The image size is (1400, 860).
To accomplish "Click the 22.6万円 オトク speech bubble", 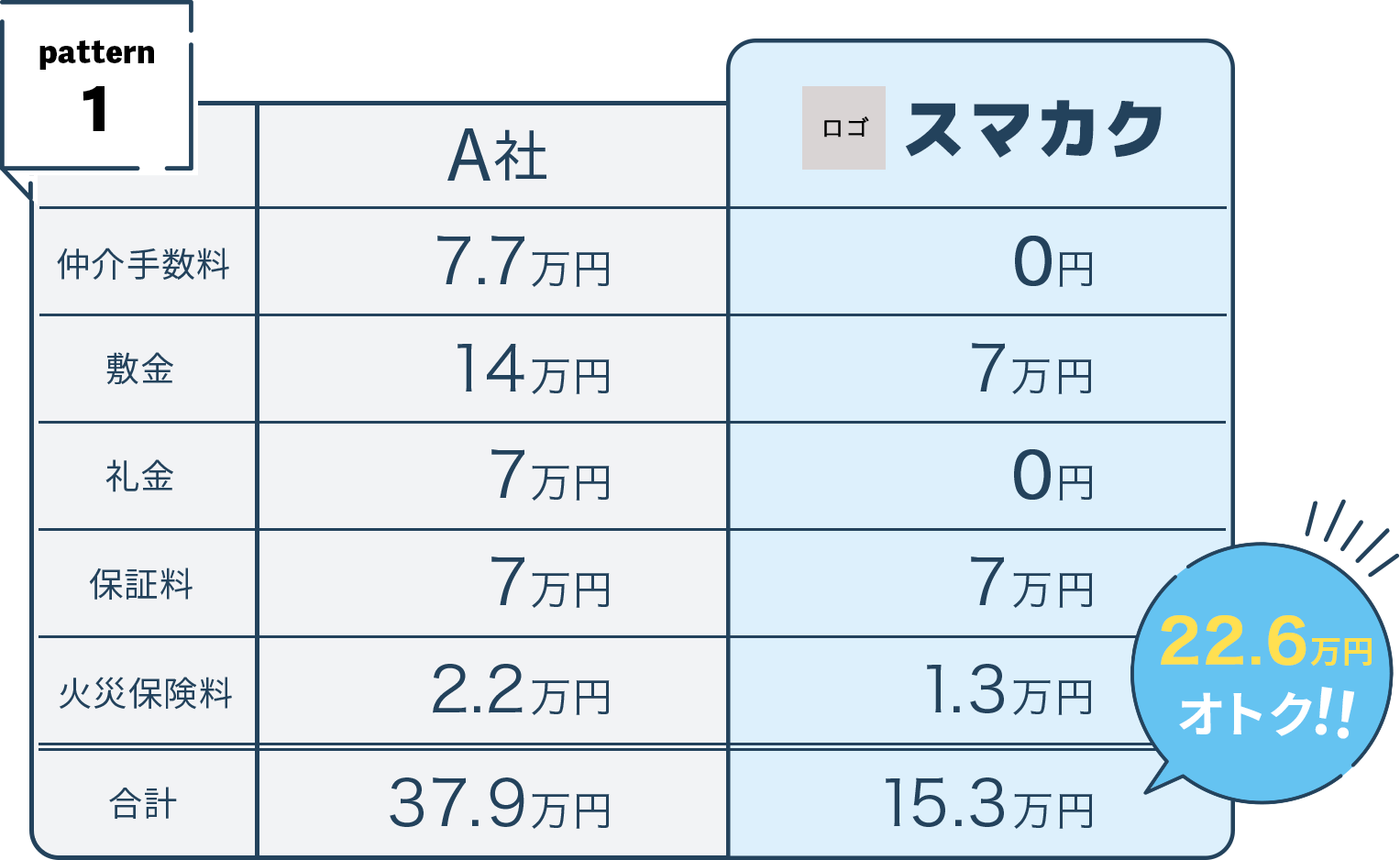I will click(x=1263, y=673).
